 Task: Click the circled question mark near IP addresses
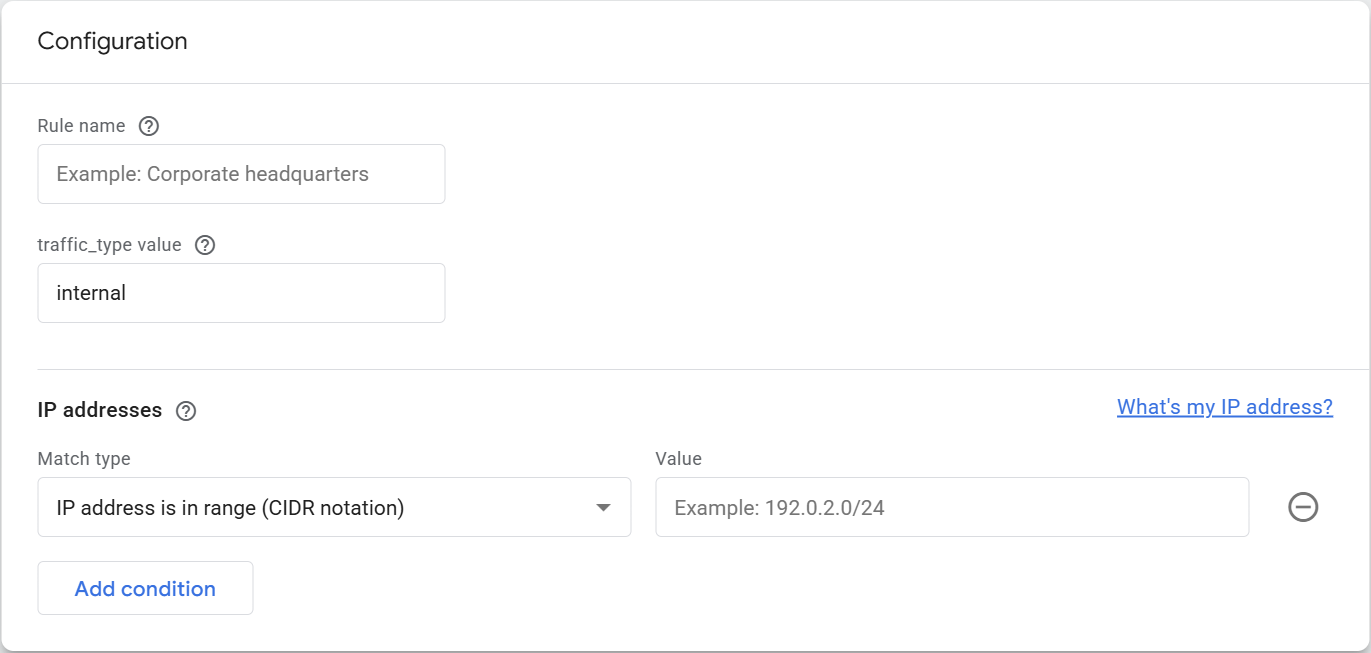[x=186, y=410]
